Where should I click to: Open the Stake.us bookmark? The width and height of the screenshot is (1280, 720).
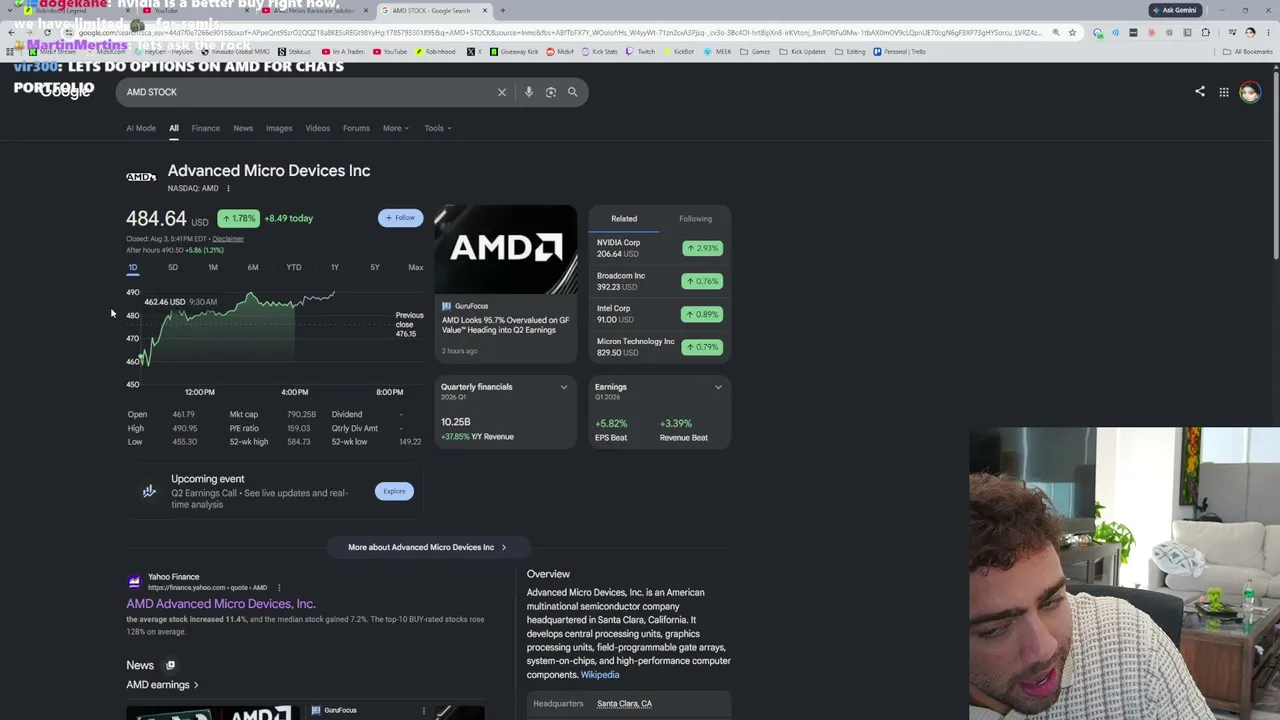[x=295, y=51]
